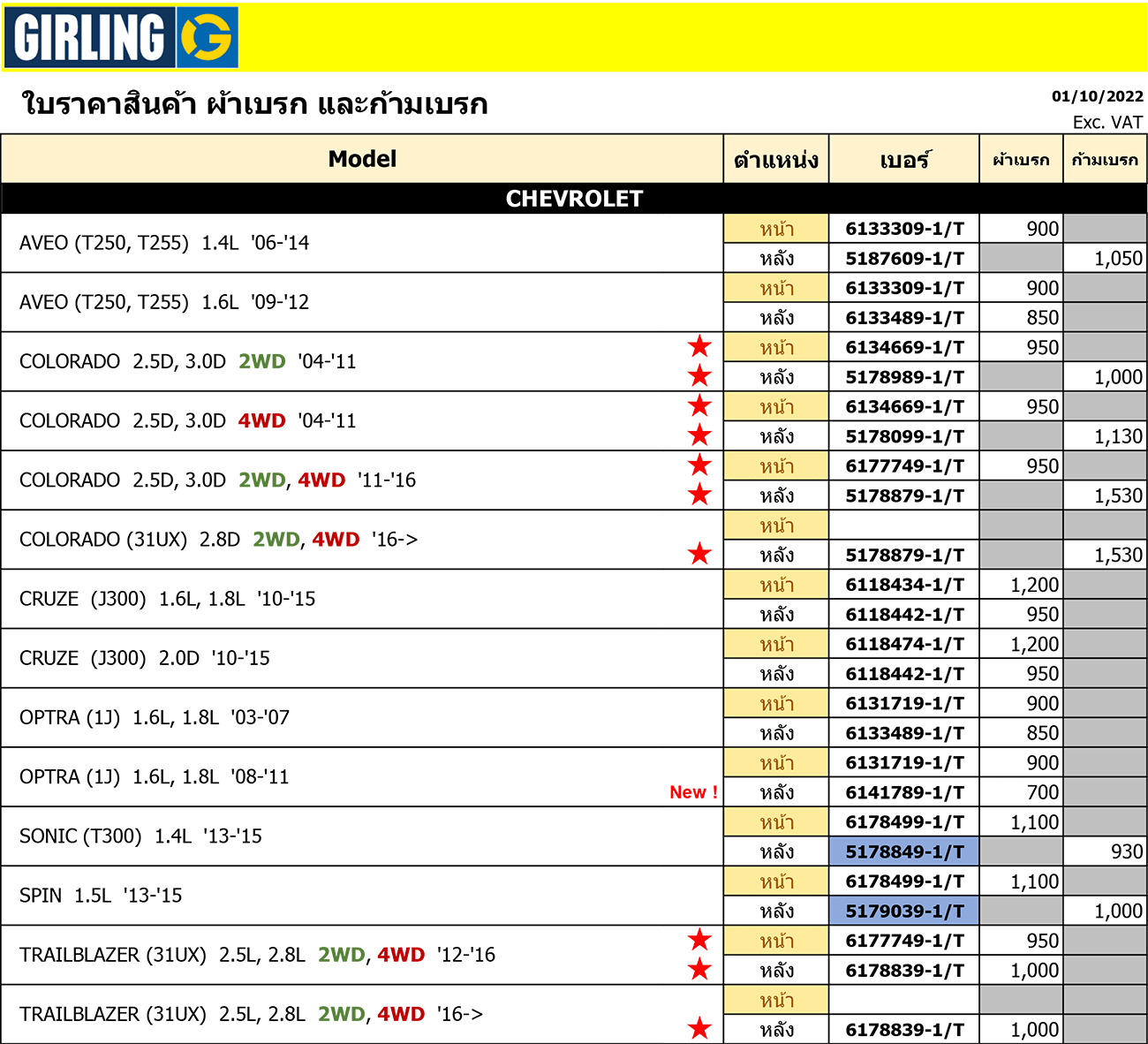Click the star beside part 5178989-1/T
The image size is (1148, 1044).
[699, 376]
